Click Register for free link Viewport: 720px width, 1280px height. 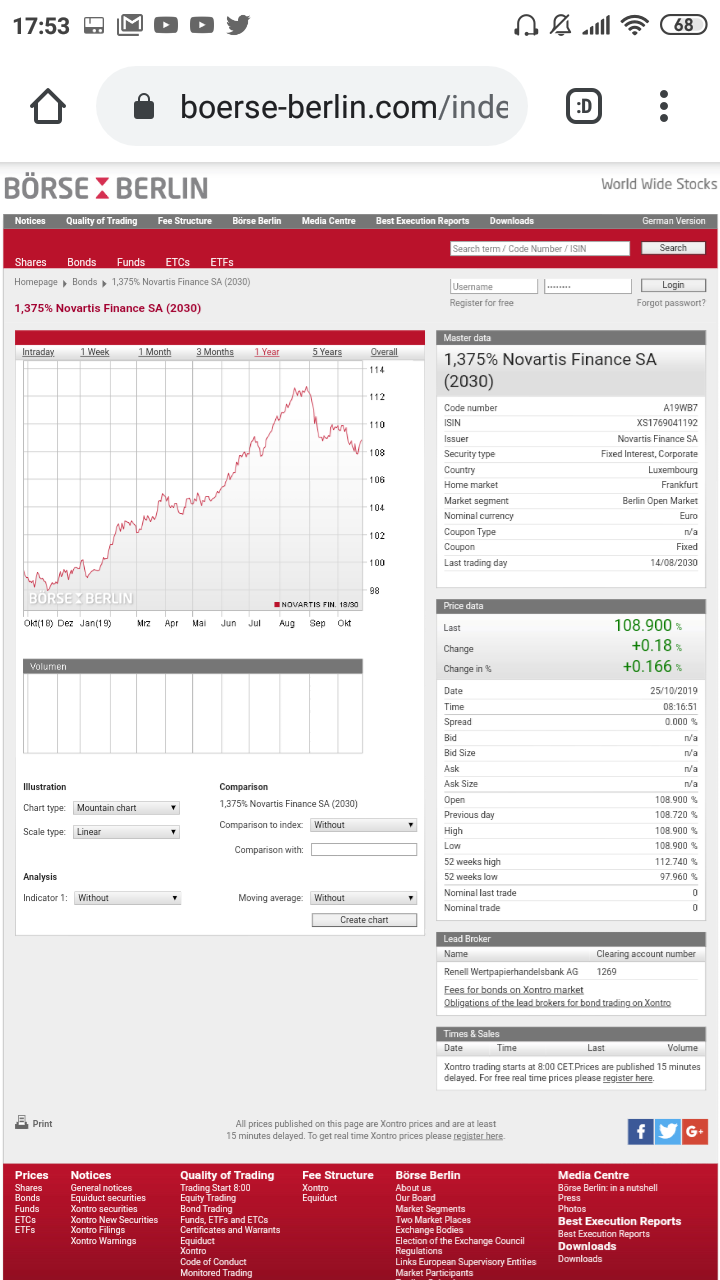point(482,303)
